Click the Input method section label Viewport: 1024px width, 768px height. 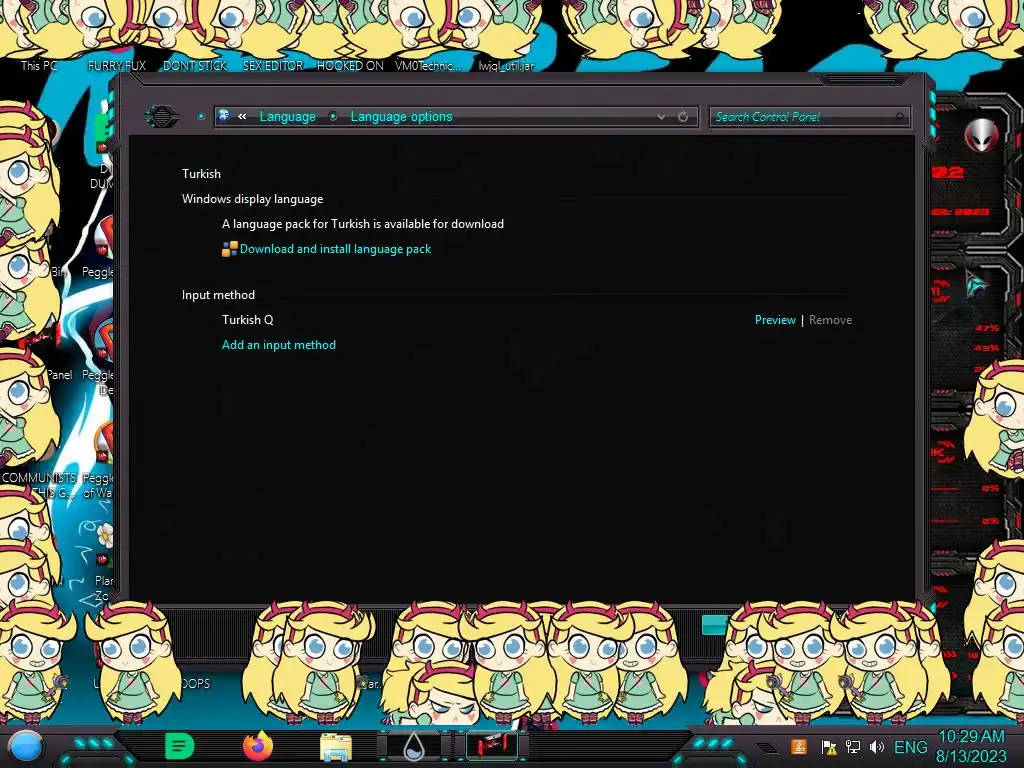click(218, 295)
